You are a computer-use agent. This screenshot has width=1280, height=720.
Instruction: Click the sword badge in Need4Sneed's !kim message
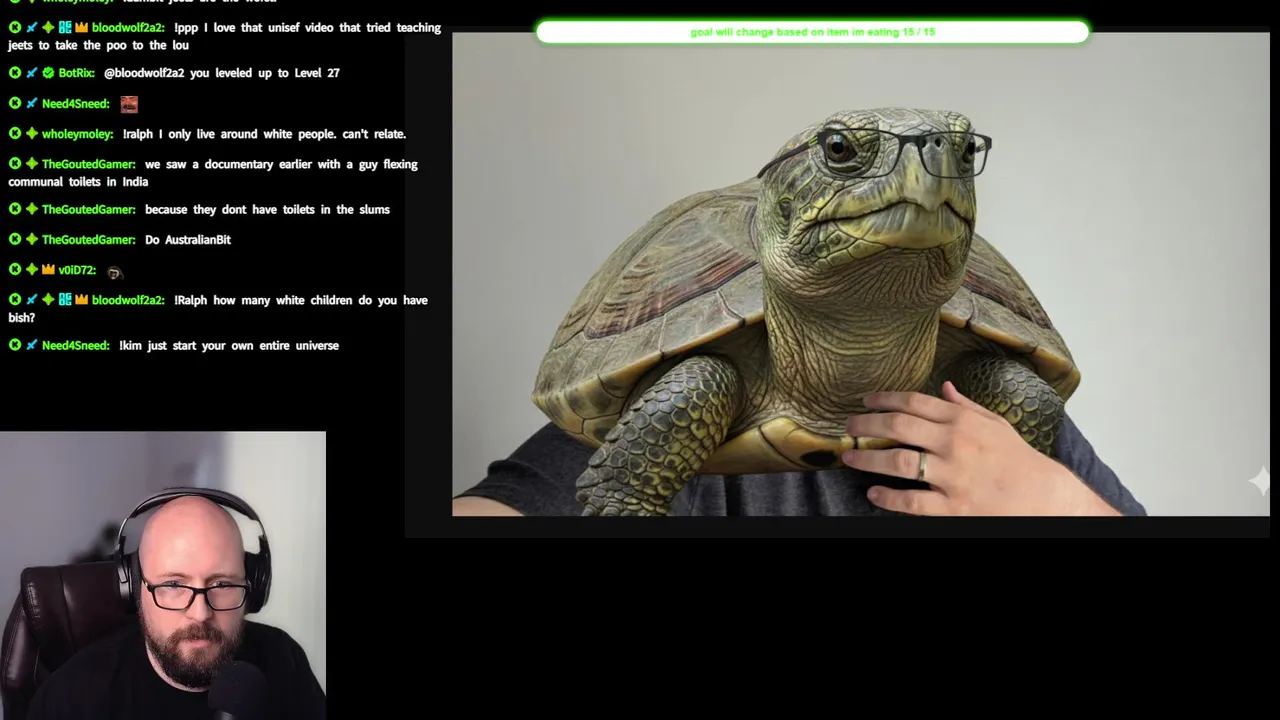pos(32,345)
